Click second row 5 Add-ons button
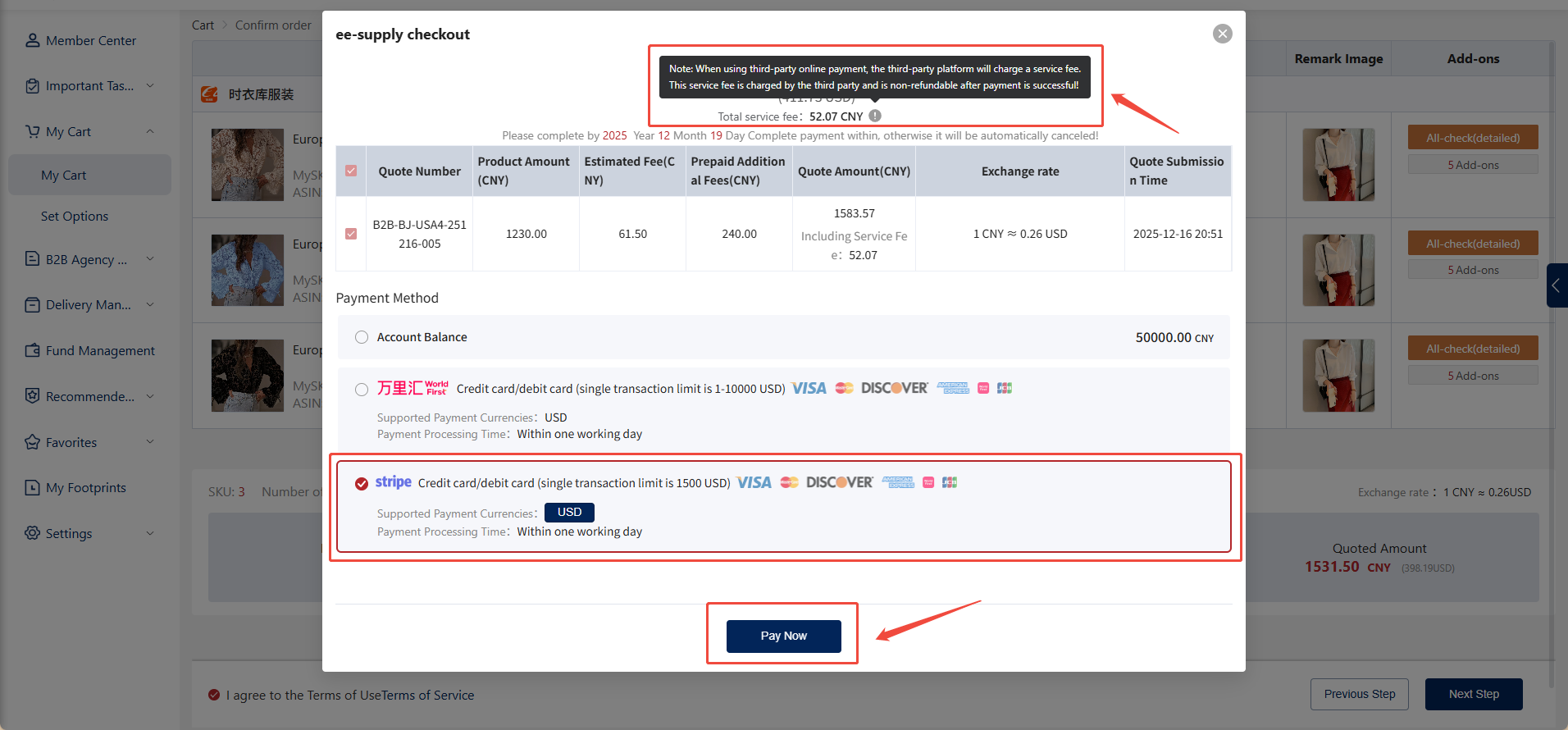This screenshot has height=730, width=1568. (x=1473, y=270)
